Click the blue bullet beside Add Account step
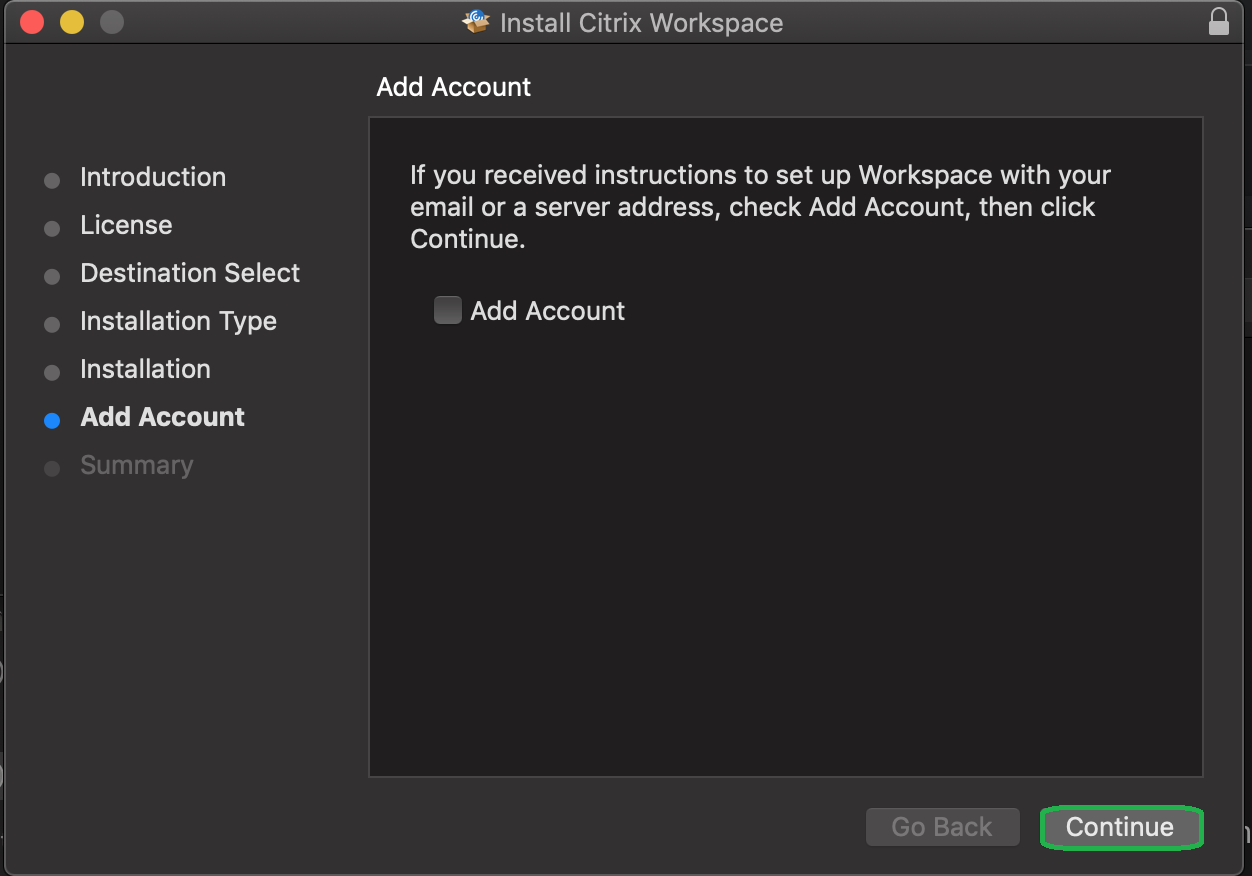The image size is (1252, 876). pos(52,420)
